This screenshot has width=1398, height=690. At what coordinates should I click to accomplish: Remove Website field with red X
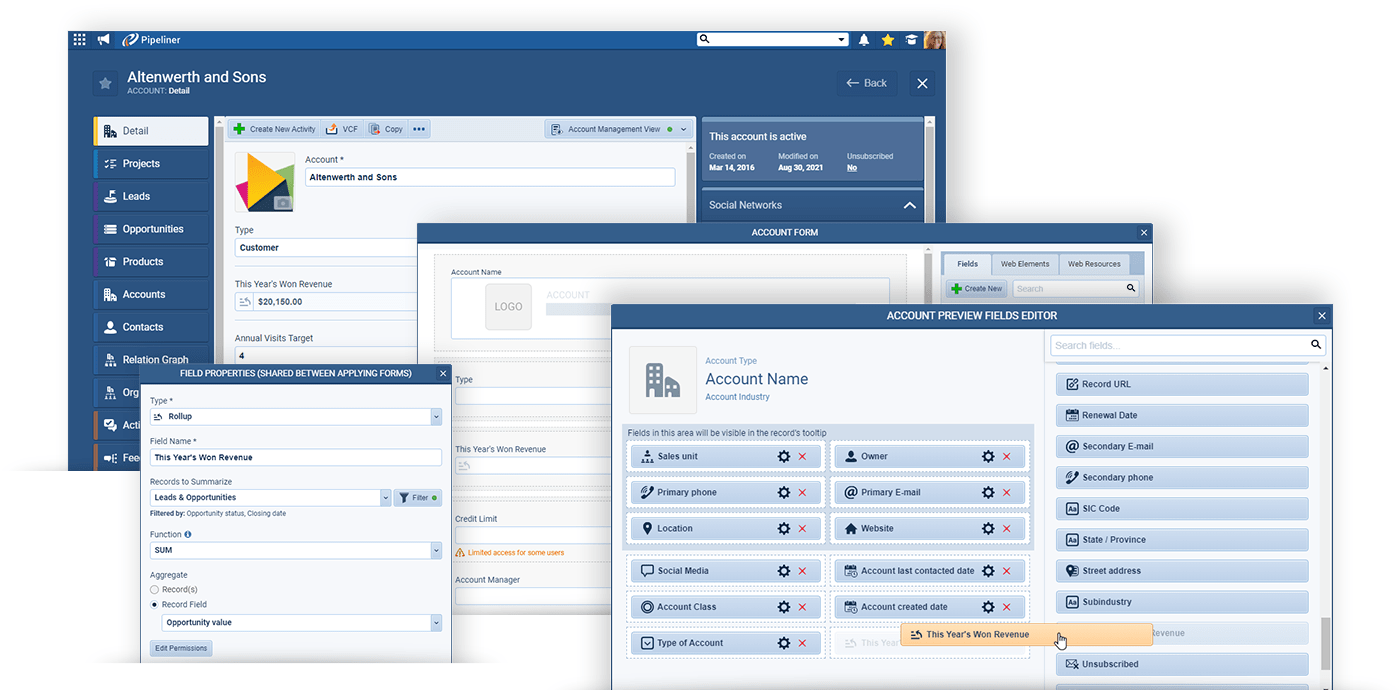click(1007, 529)
